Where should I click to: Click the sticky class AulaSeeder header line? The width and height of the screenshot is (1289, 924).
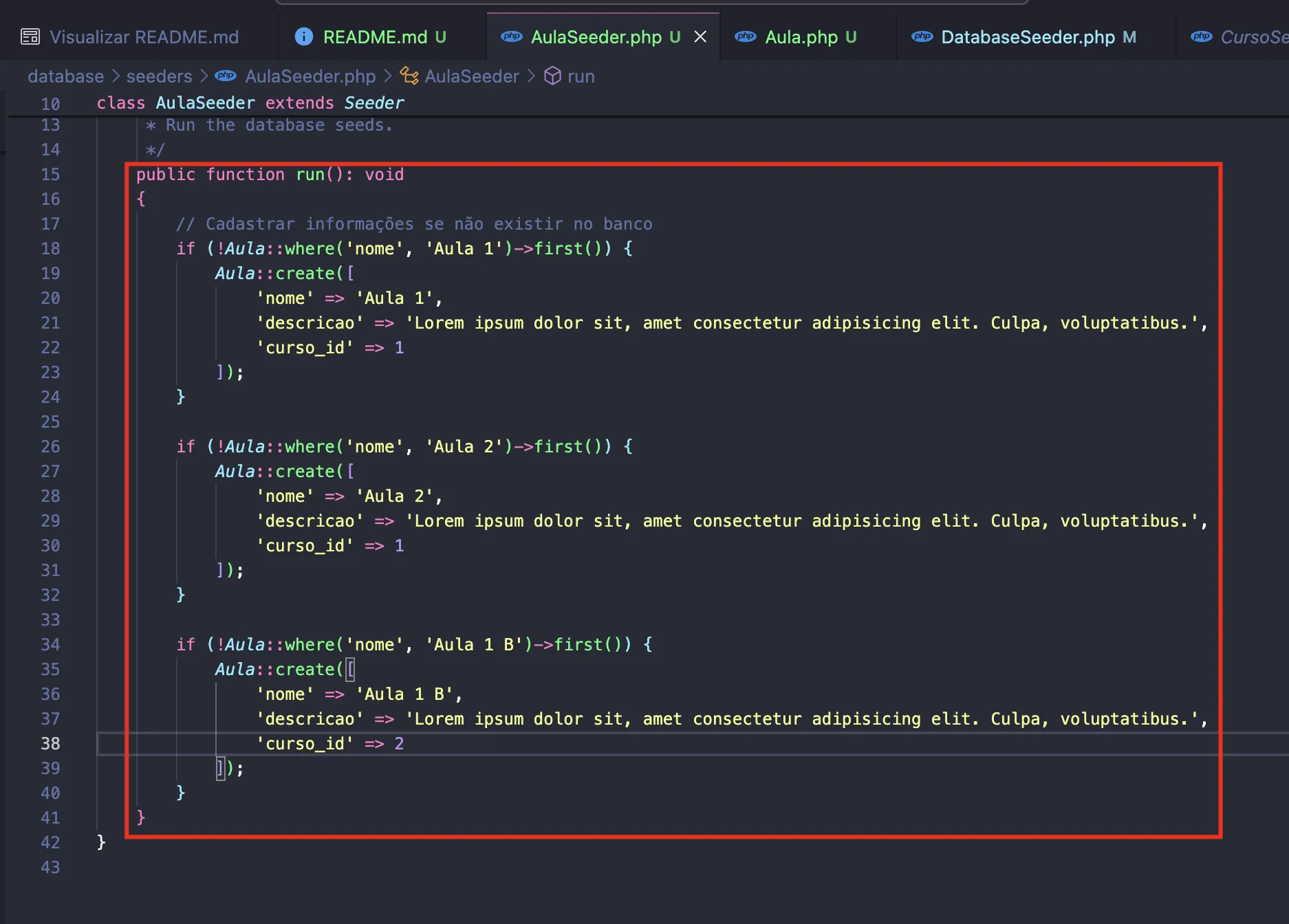[250, 103]
